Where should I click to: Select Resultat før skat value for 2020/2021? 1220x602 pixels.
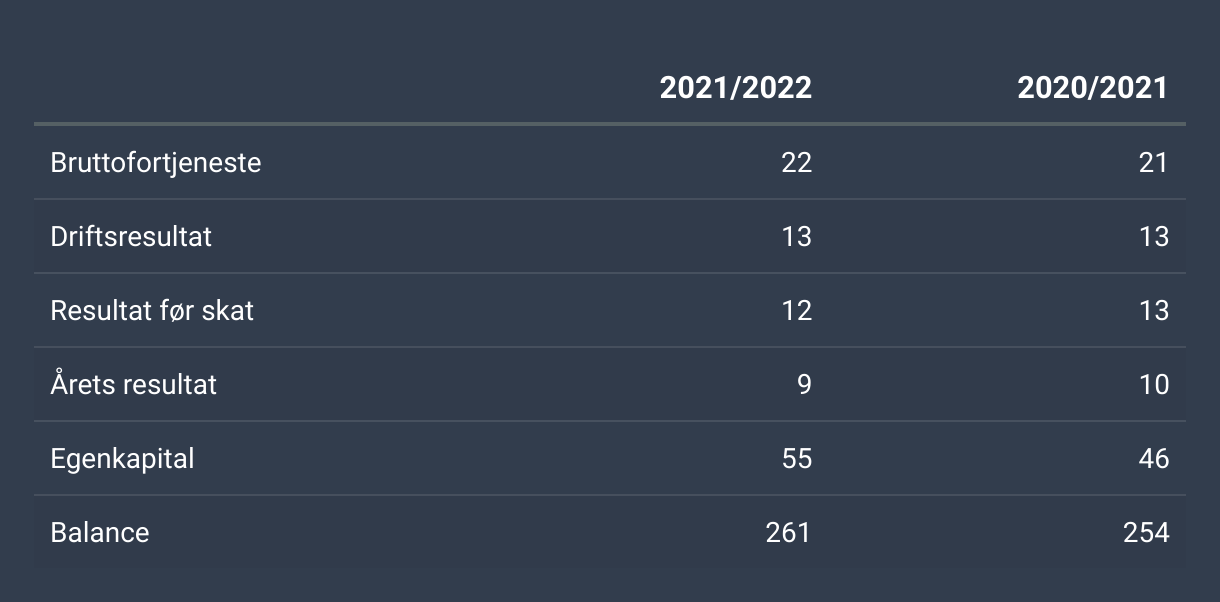1153,310
